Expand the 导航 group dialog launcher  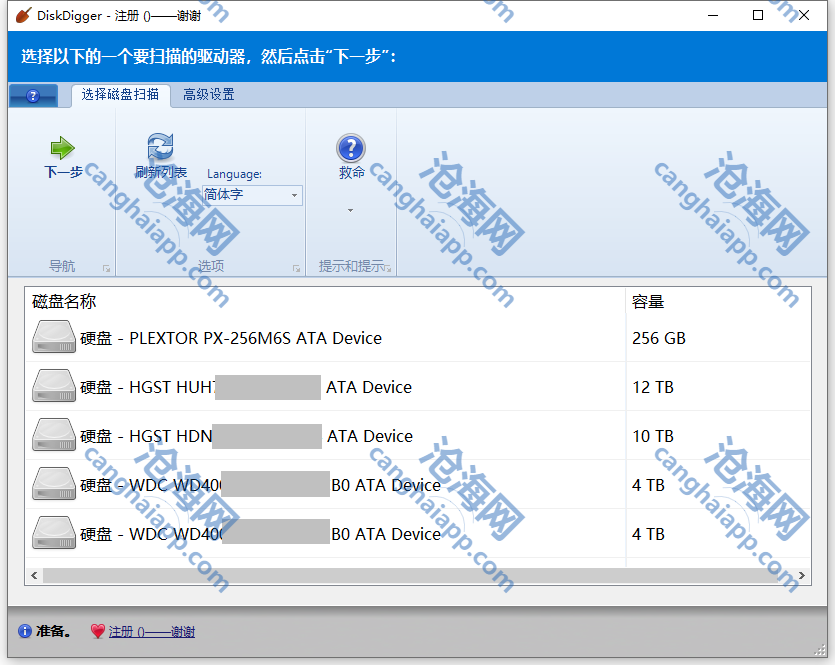[106, 268]
